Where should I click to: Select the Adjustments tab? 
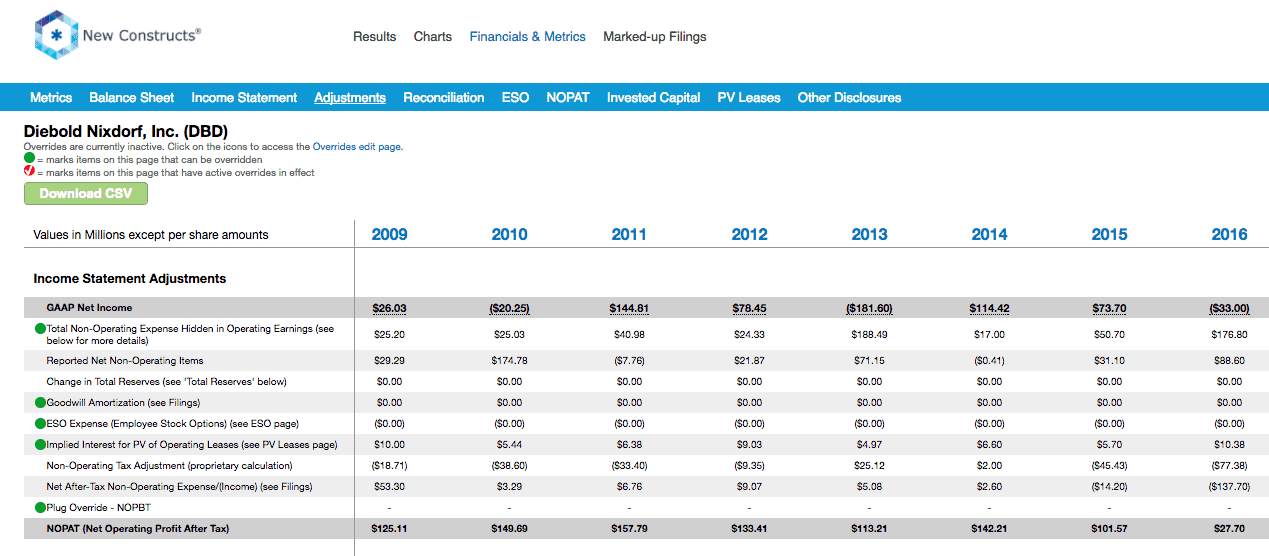click(350, 98)
